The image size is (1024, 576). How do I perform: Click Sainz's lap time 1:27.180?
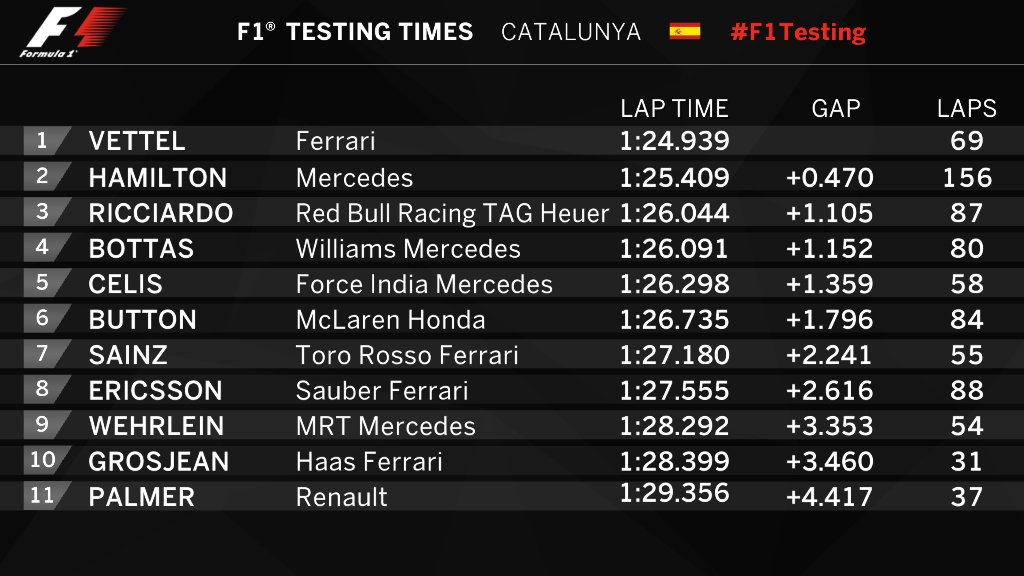pyautogui.click(x=674, y=355)
